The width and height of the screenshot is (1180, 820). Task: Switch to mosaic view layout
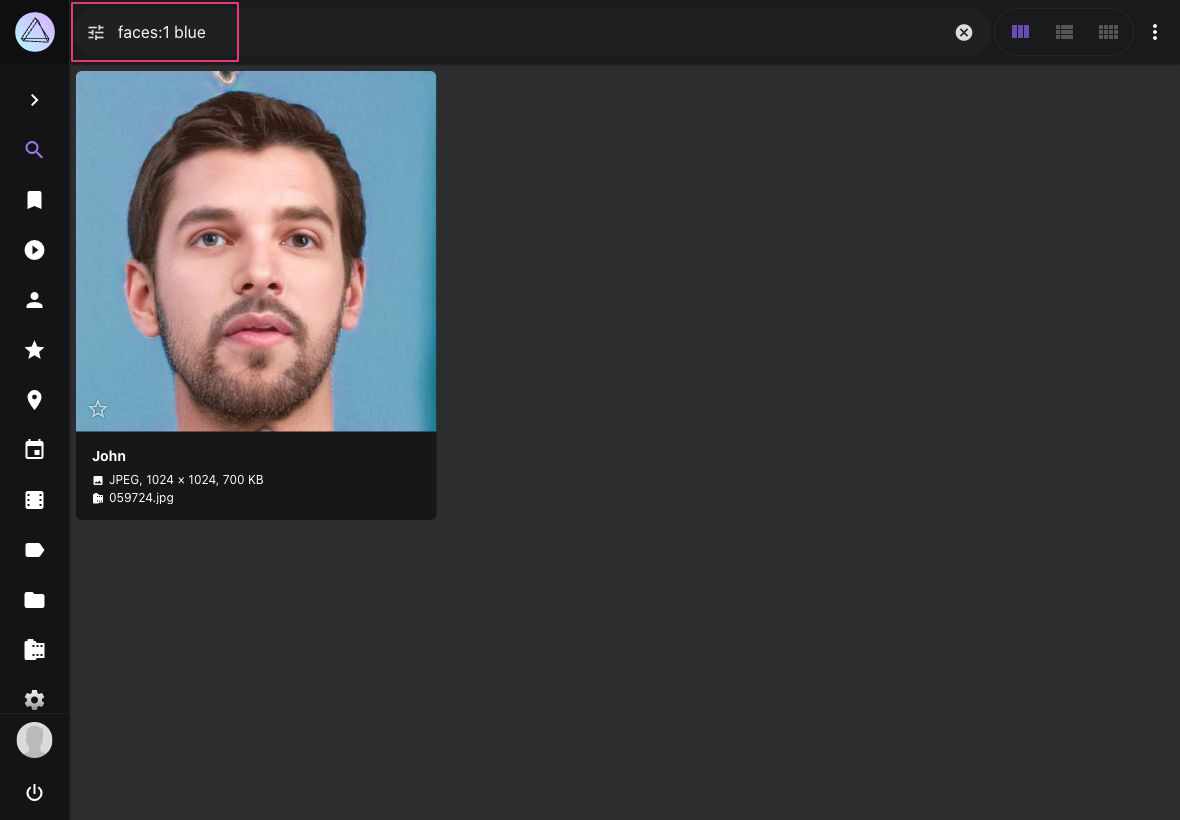point(1108,32)
